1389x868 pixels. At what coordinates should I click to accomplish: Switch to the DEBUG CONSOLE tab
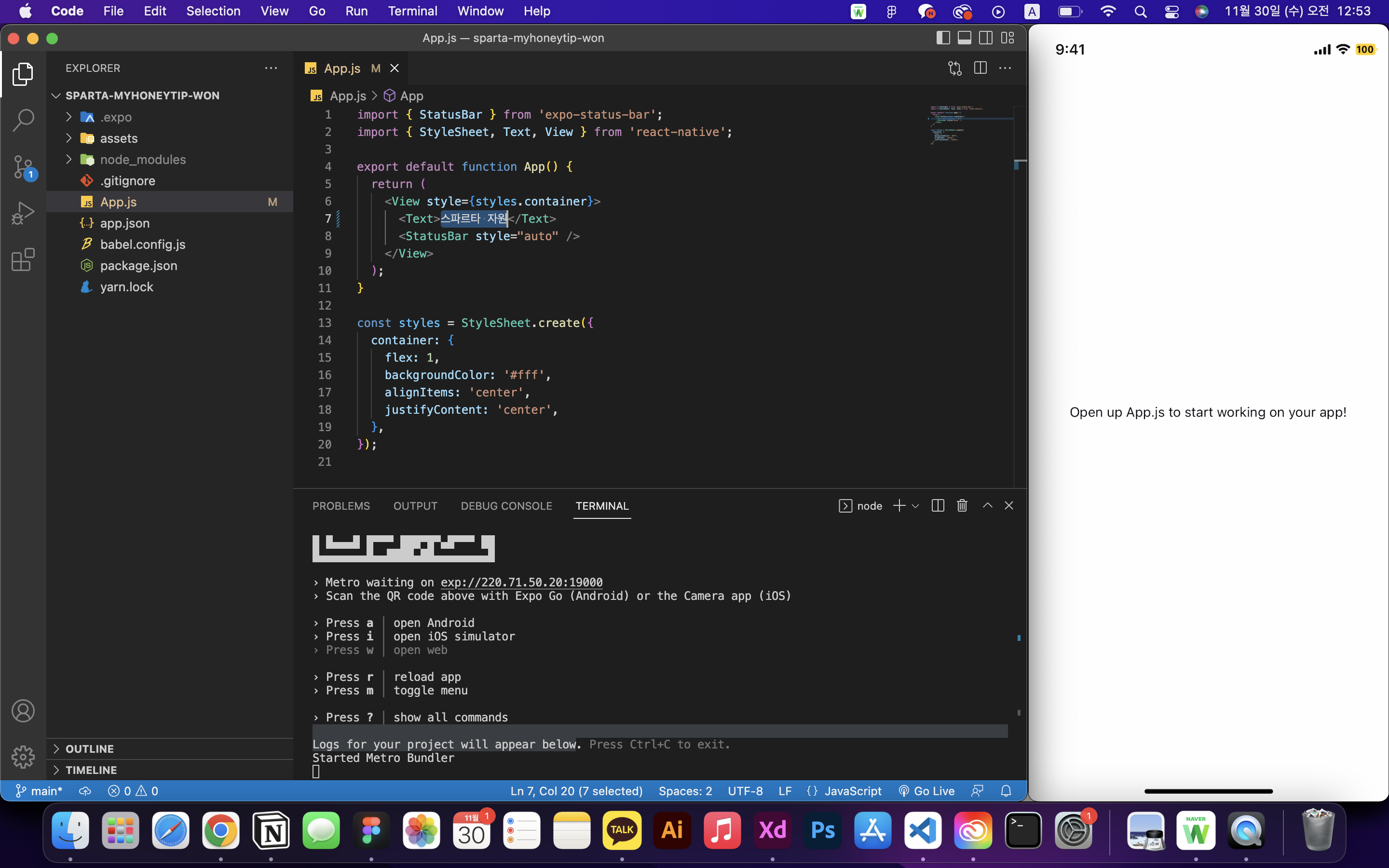point(506,506)
